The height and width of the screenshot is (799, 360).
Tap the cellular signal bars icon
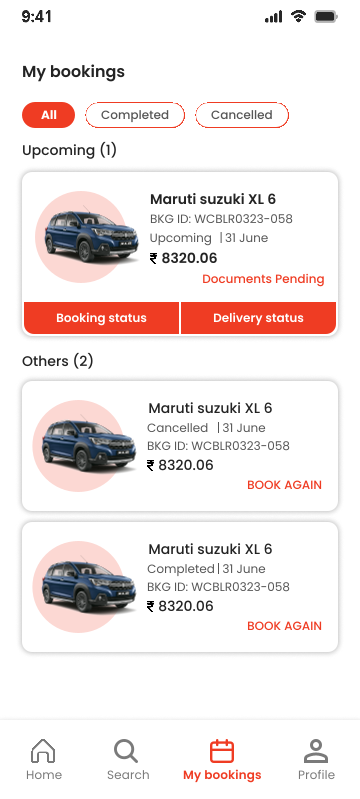point(273,17)
